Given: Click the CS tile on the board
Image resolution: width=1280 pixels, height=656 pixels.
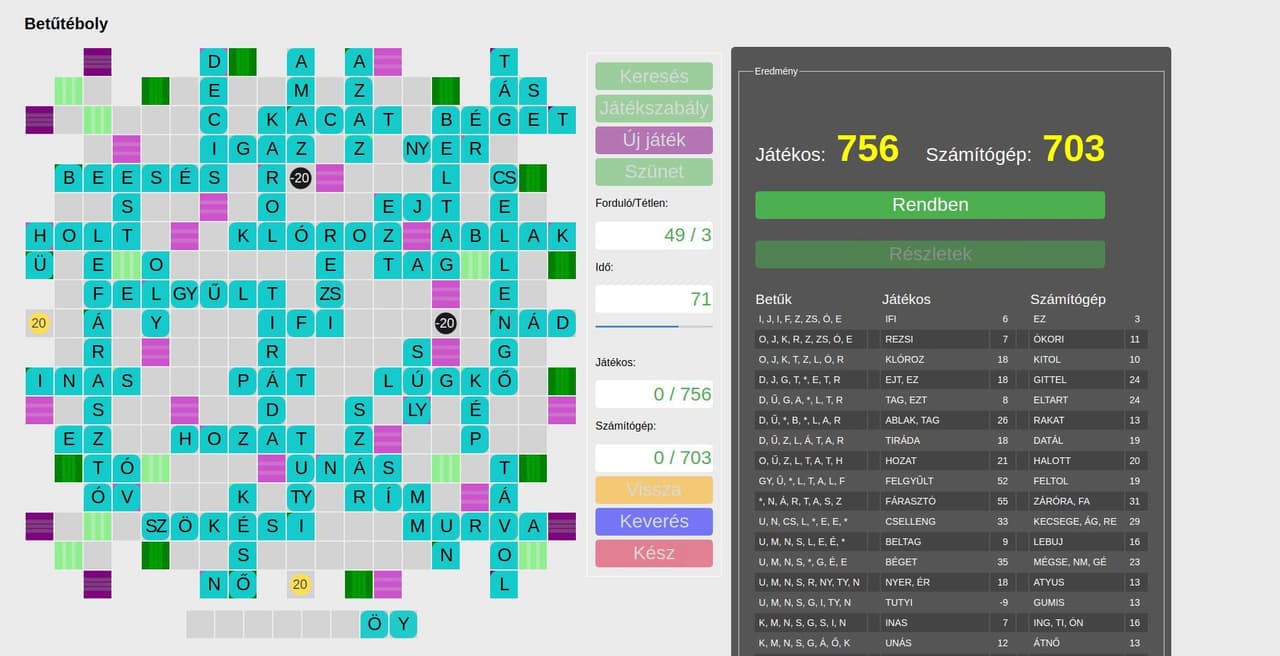Looking at the screenshot, I should pyautogui.click(x=504, y=178).
